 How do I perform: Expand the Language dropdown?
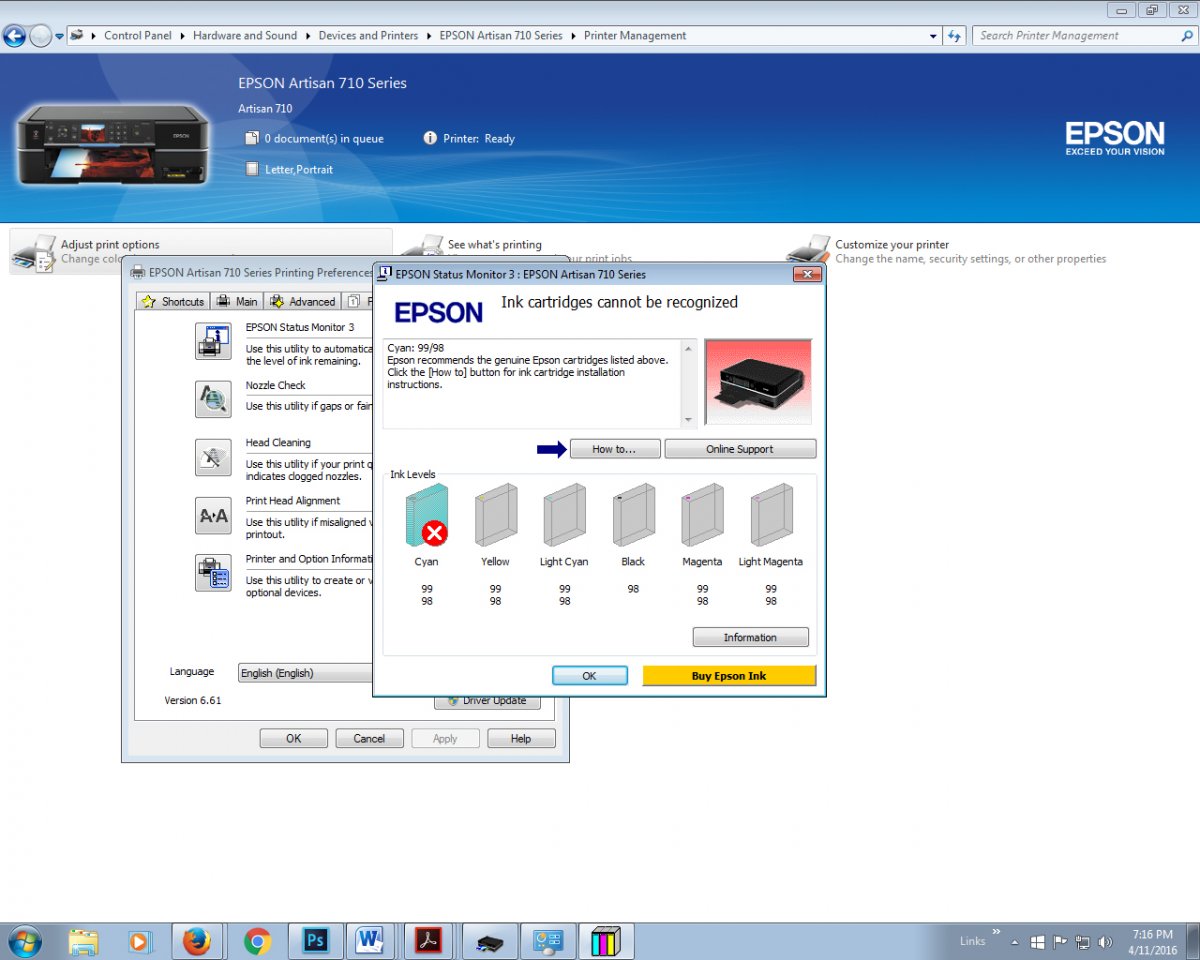(x=305, y=673)
